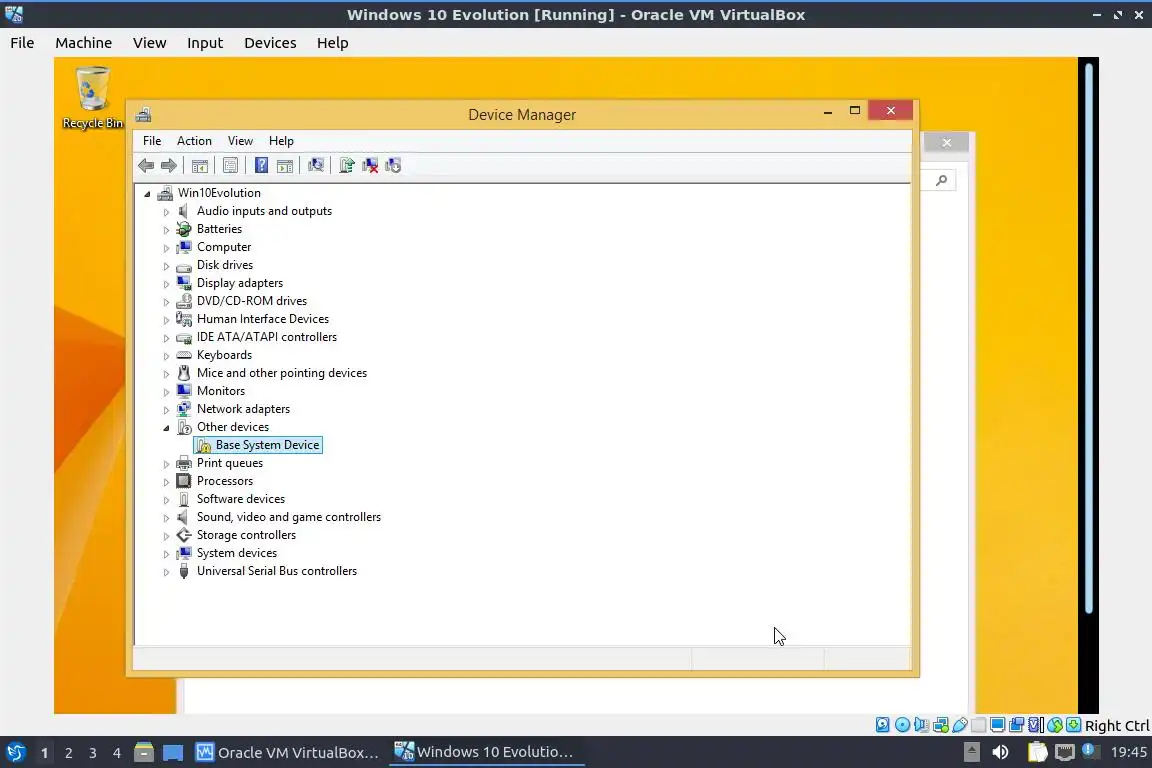Select the Print queues category
Screen dimensions: 1152x768
tap(230, 463)
